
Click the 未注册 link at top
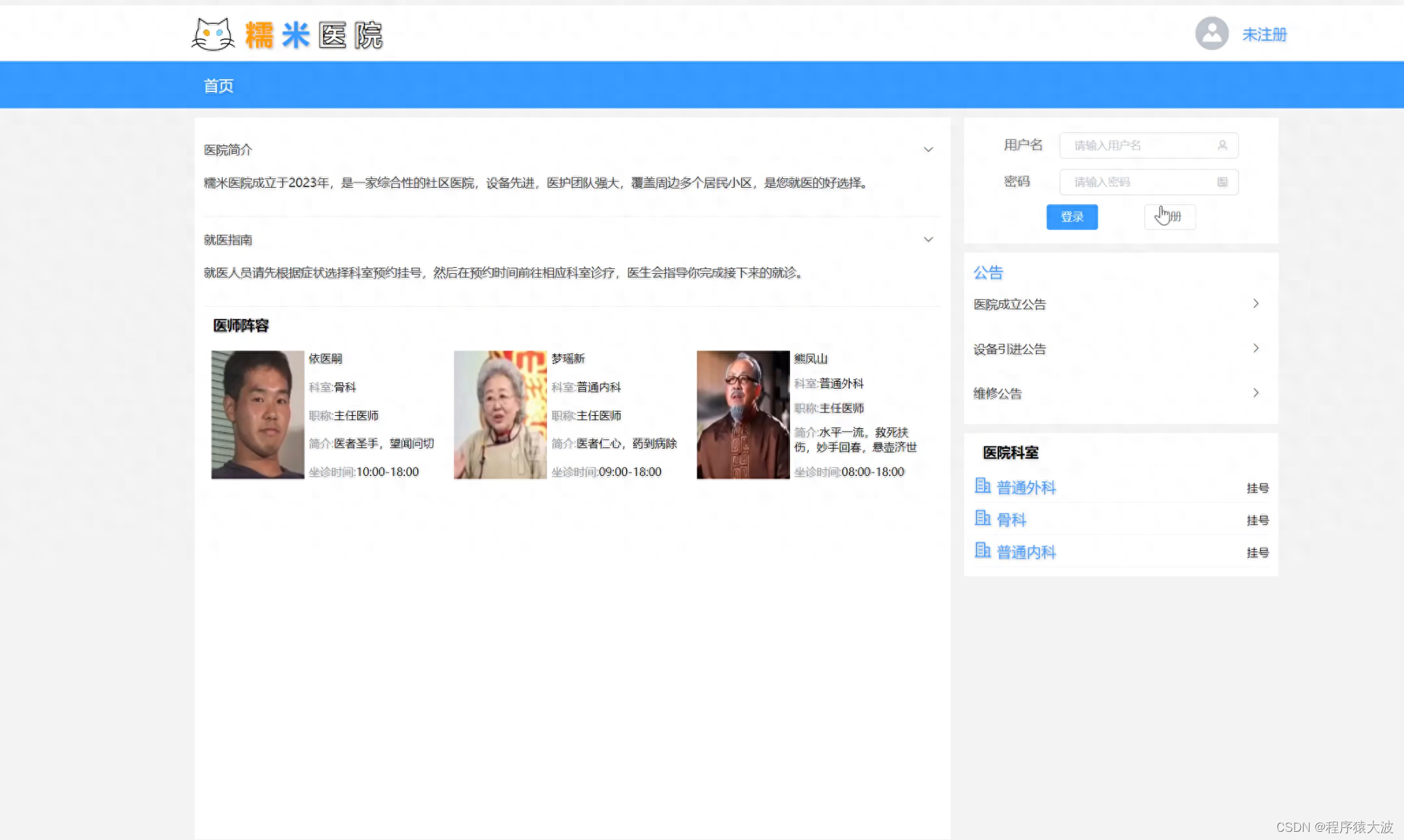pyautogui.click(x=1264, y=34)
